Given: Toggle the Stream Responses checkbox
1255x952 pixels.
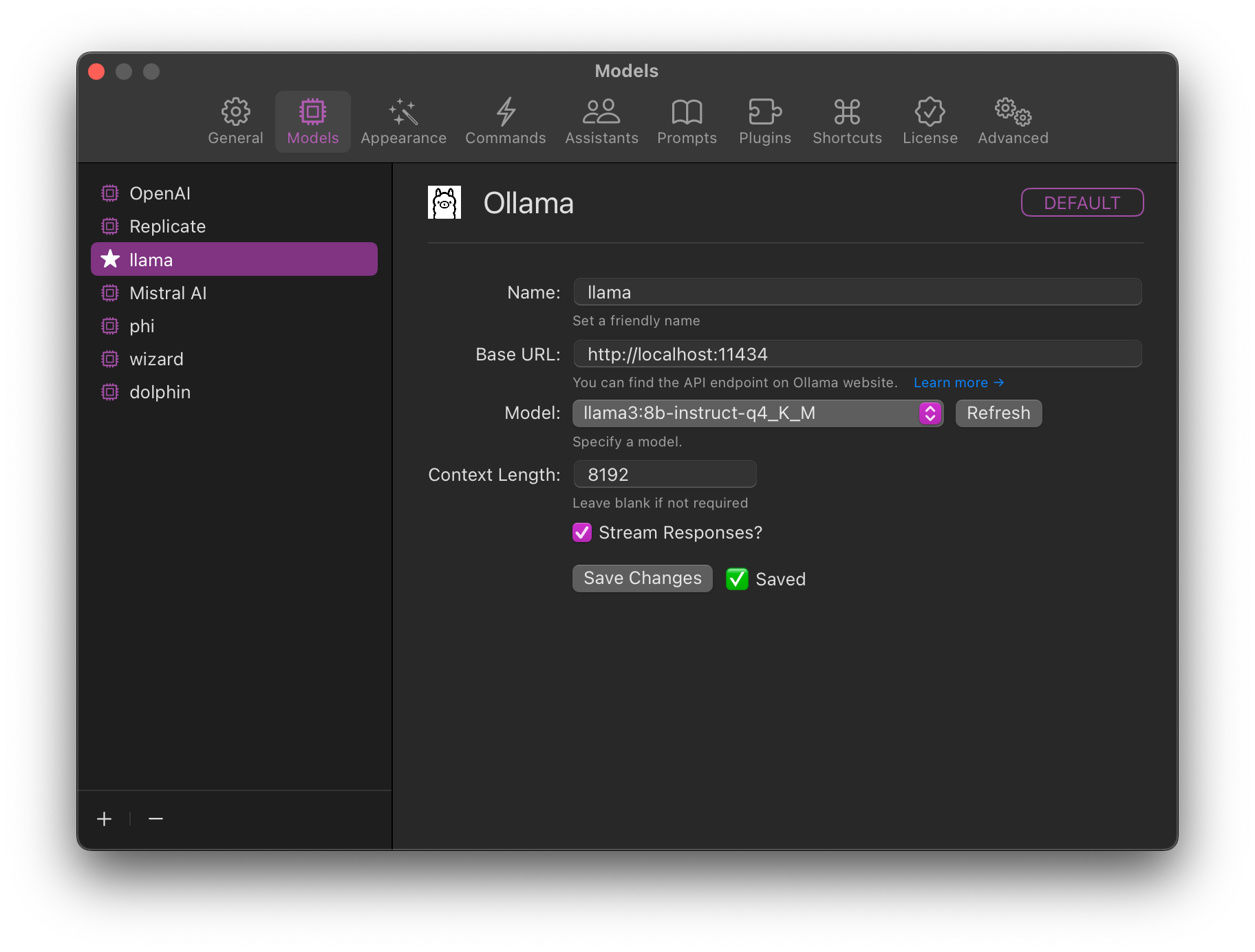Looking at the screenshot, I should [582, 533].
